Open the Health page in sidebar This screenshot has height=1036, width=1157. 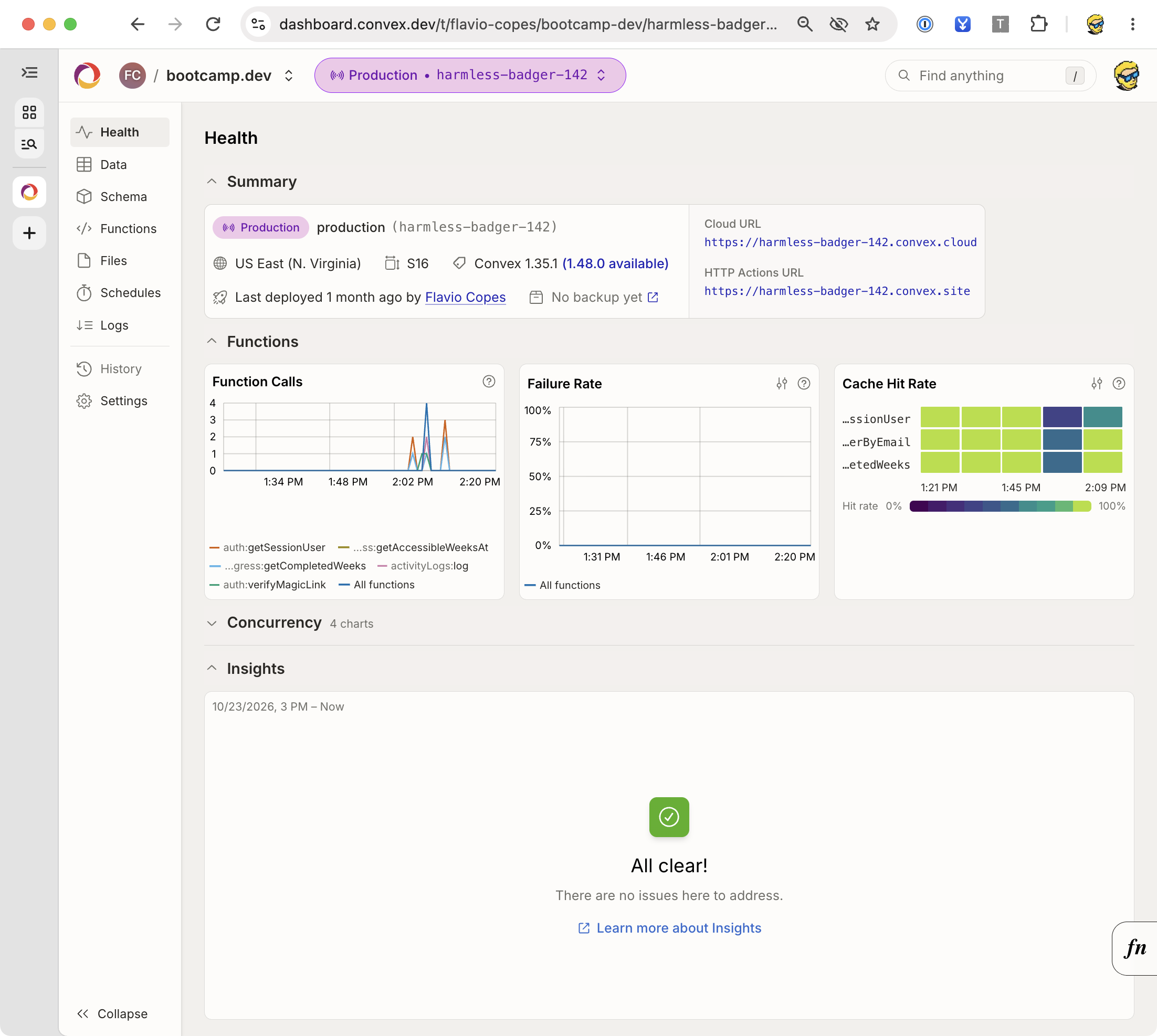click(x=120, y=132)
